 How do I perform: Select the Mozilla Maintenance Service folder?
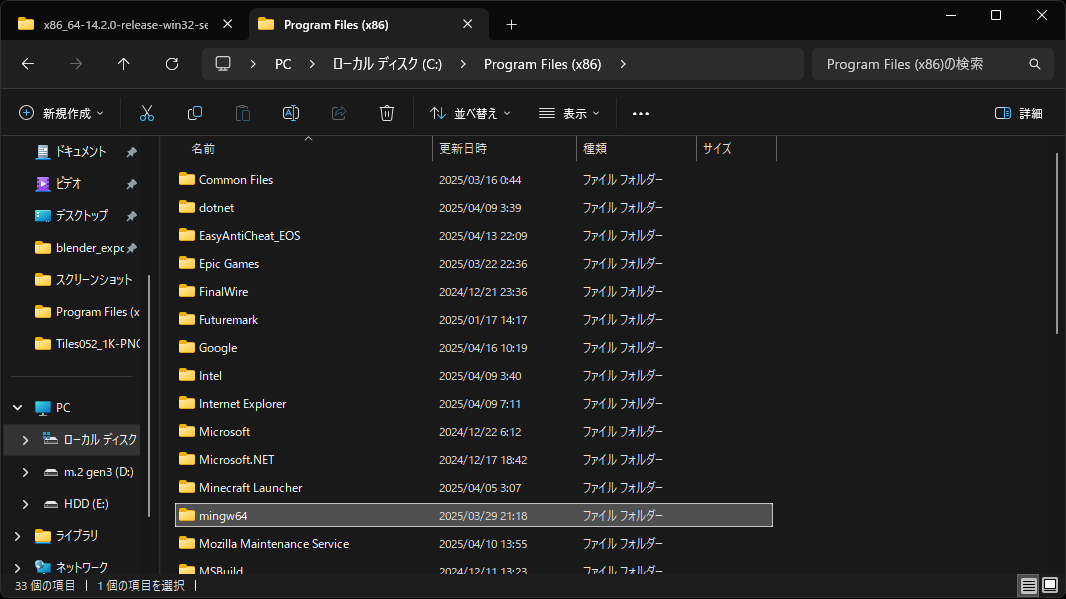474,544
